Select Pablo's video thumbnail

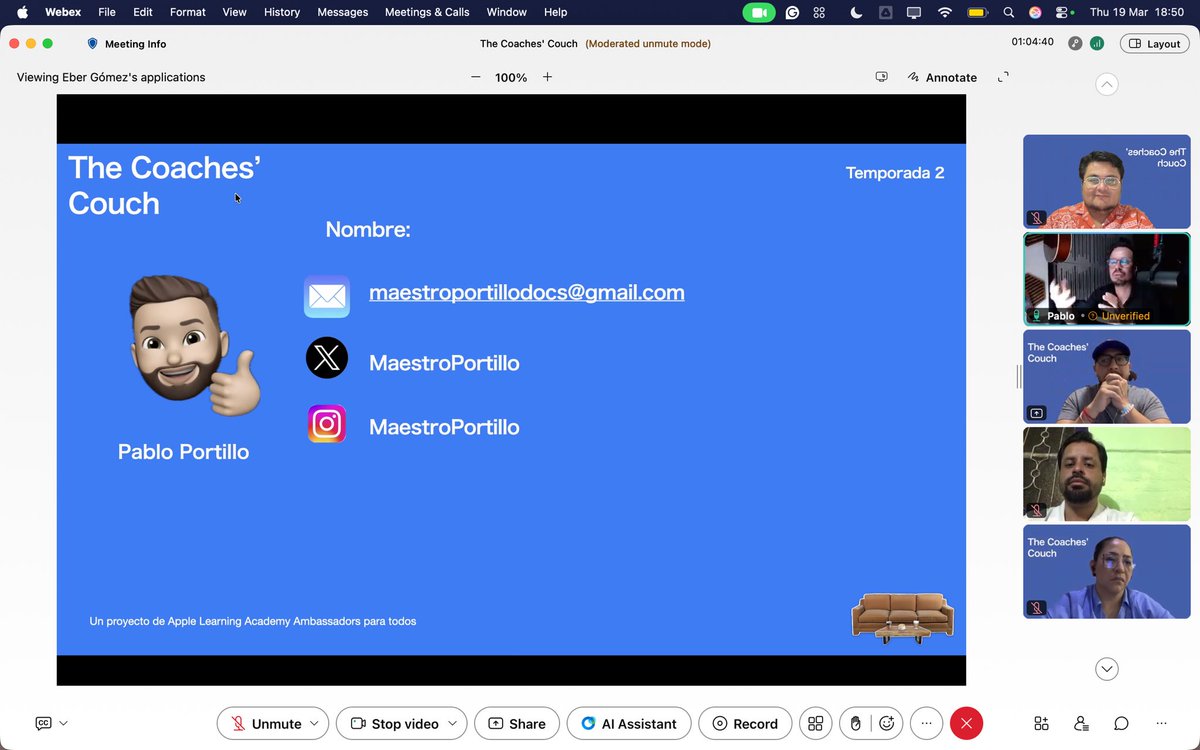[x=1106, y=279]
